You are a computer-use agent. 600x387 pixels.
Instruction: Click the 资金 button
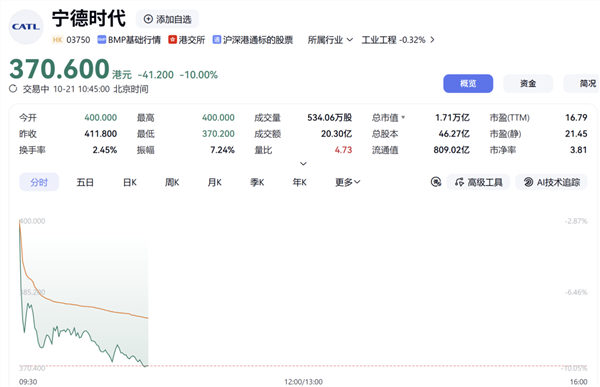click(x=528, y=83)
